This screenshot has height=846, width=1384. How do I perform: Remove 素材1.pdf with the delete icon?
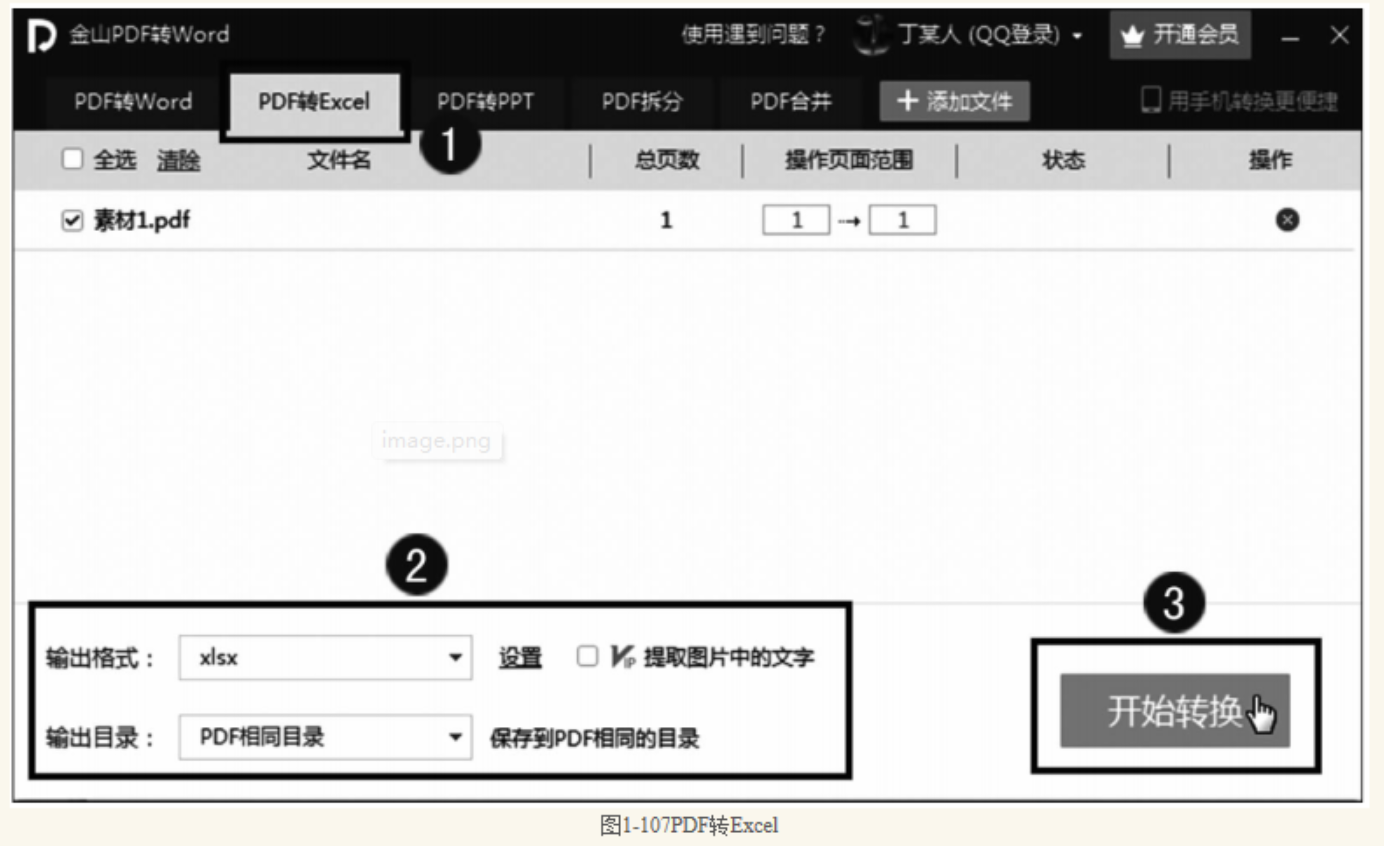click(x=1288, y=220)
